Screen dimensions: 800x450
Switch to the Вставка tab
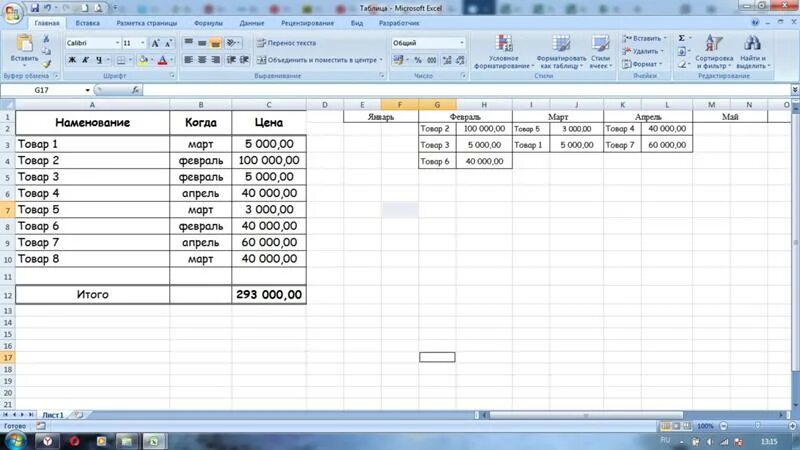point(87,23)
